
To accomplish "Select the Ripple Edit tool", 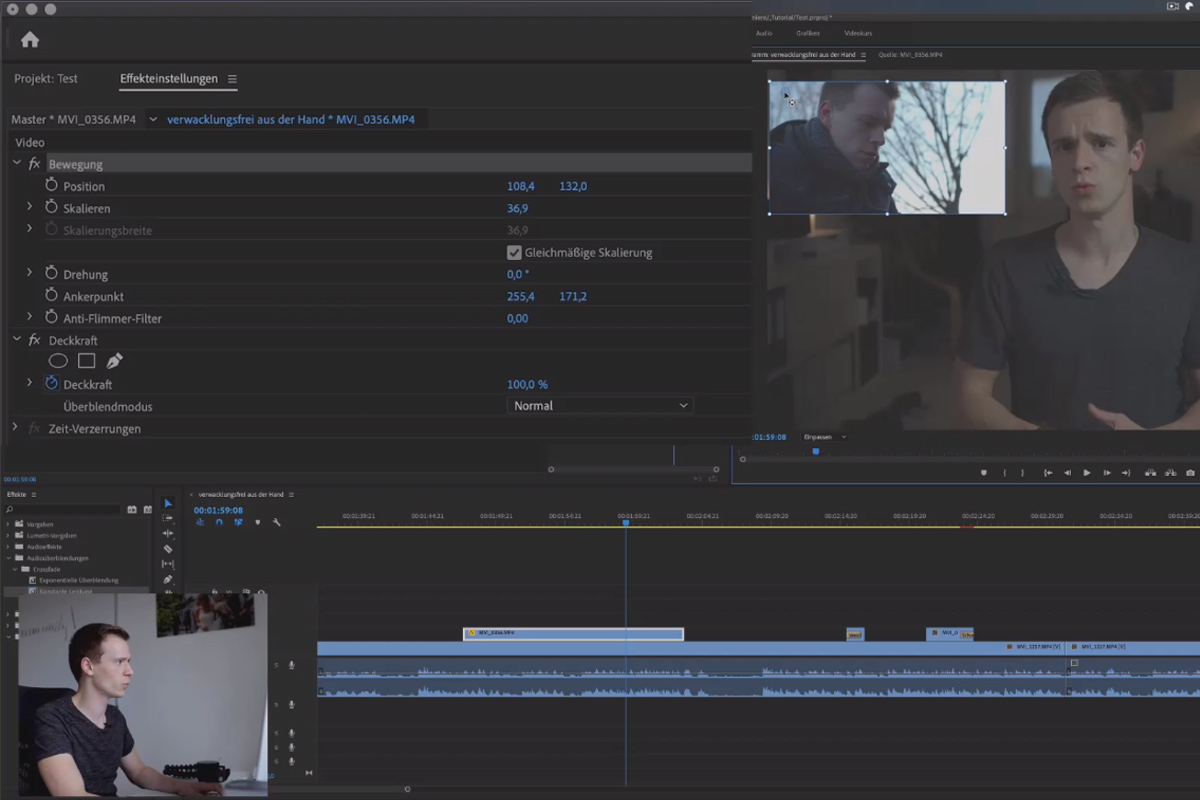I will pyautogui.click(x=168, y=534).
